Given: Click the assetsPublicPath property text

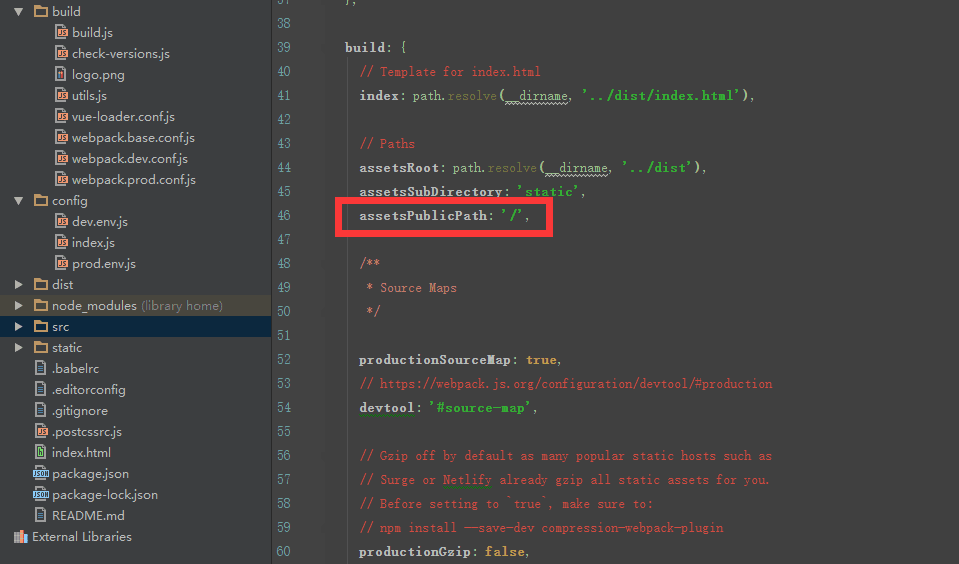Looking at the screenshot, I should [423, 215].
